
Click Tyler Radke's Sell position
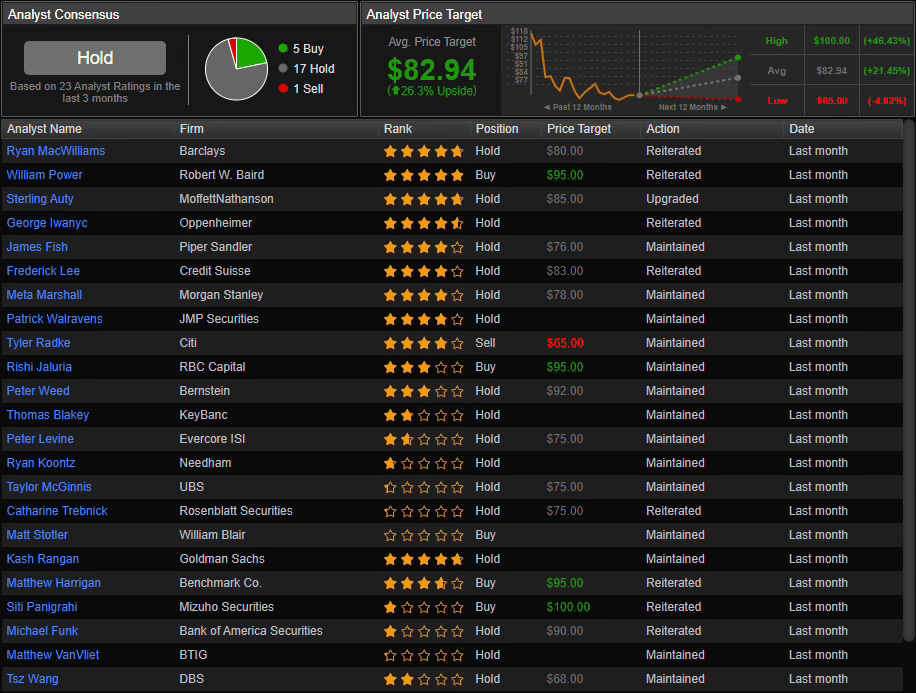point(485,342)
